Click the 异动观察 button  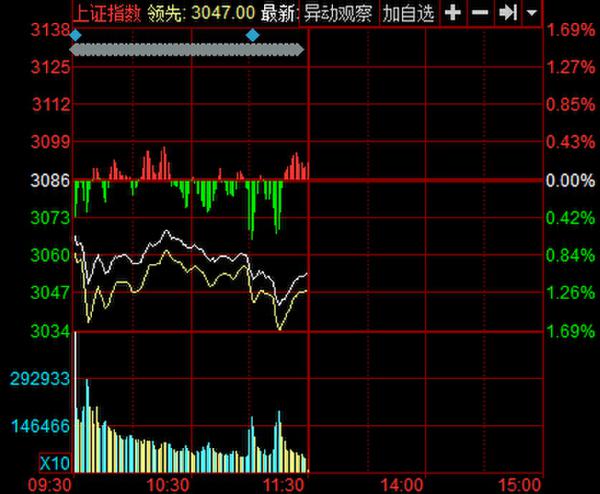point(339,13)
